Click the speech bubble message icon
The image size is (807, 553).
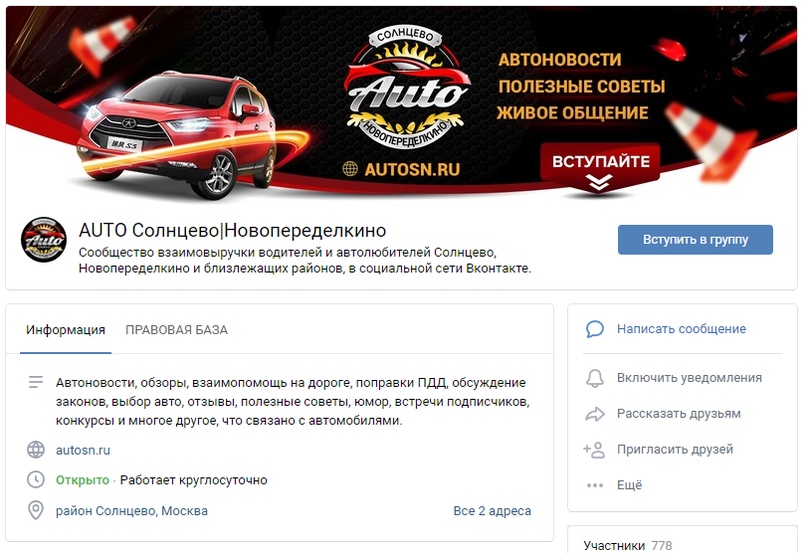[594, 329]
